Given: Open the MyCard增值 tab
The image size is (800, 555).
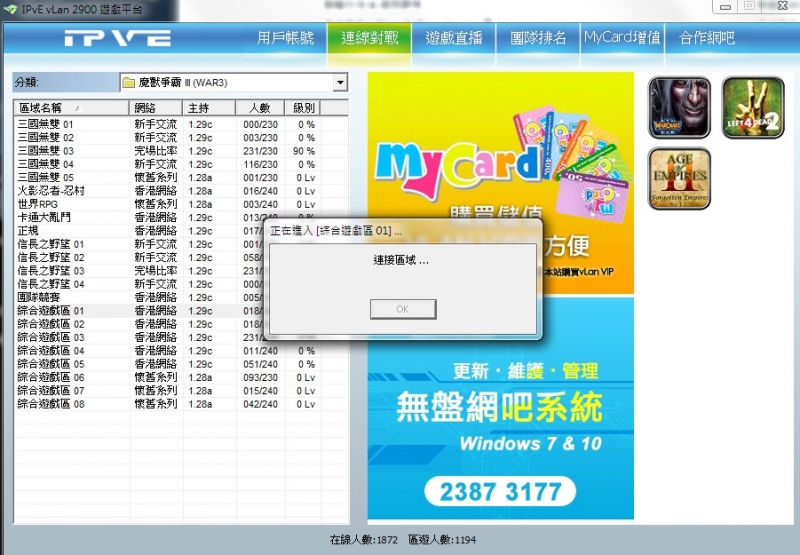Looking at the screenshot, I should (622, 38).
